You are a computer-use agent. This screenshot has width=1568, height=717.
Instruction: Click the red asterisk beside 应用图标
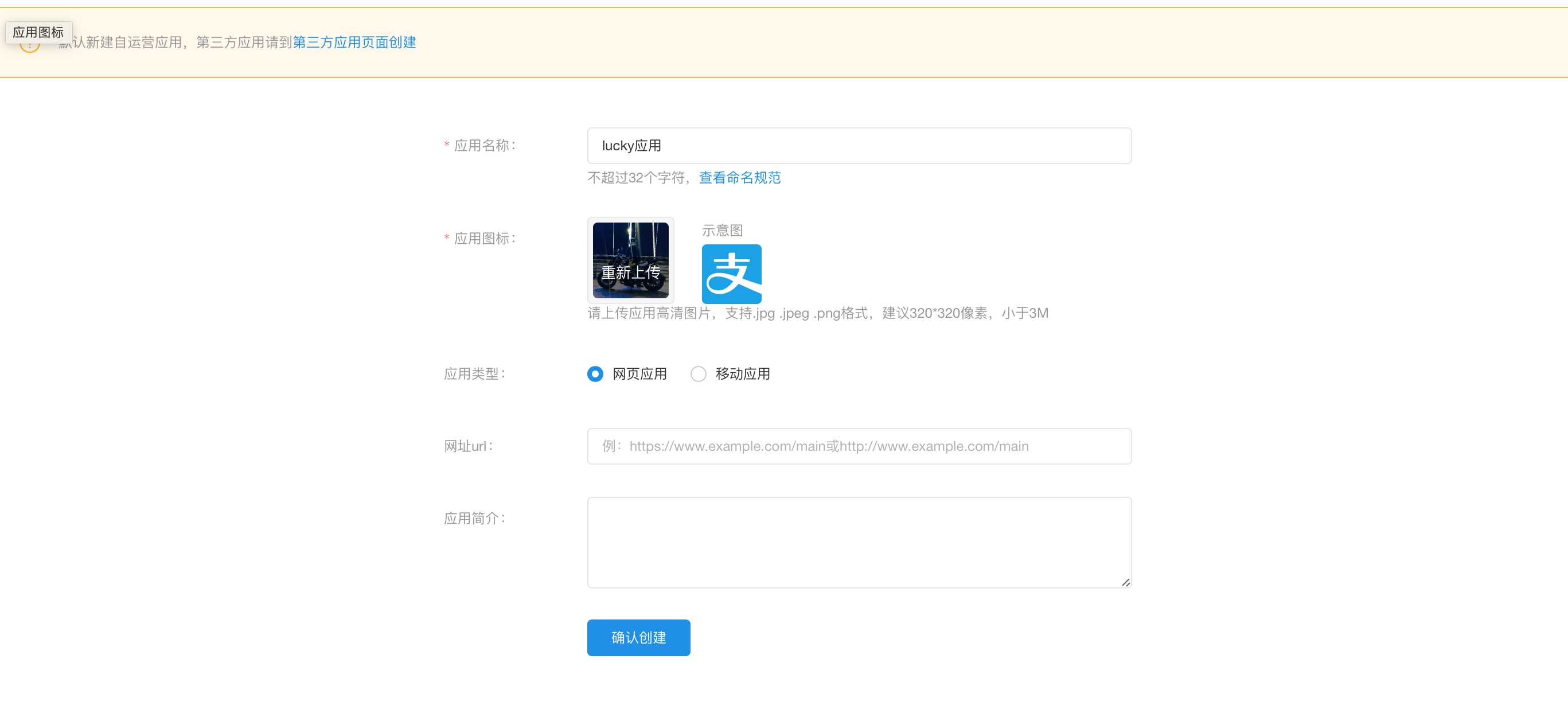[x=446, y=238]
